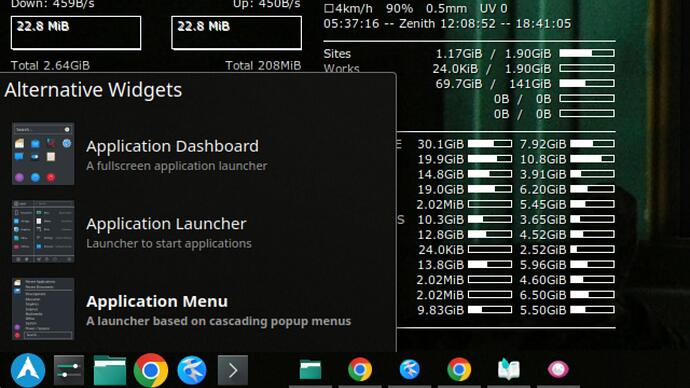Switch to the pink round icon task
Image resolution: width=690 pixels, height=388 pixels.
558,370
